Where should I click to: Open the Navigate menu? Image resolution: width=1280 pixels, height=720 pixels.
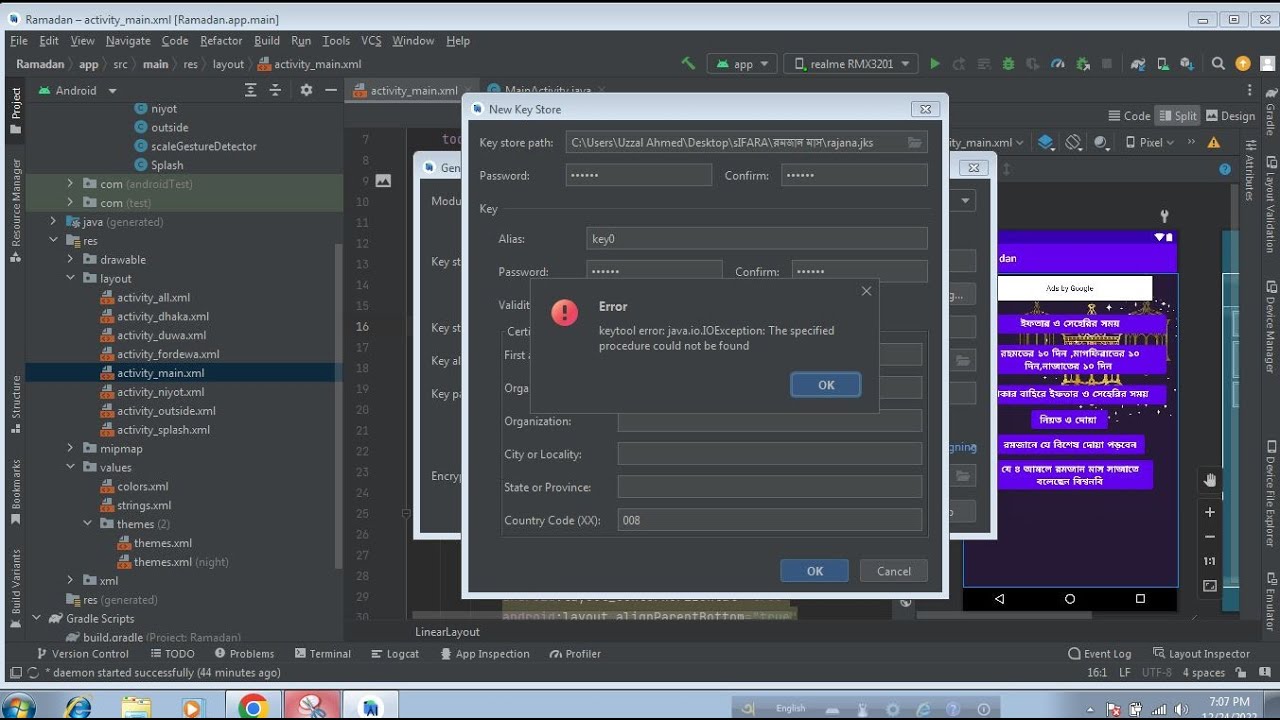point(128,41)
